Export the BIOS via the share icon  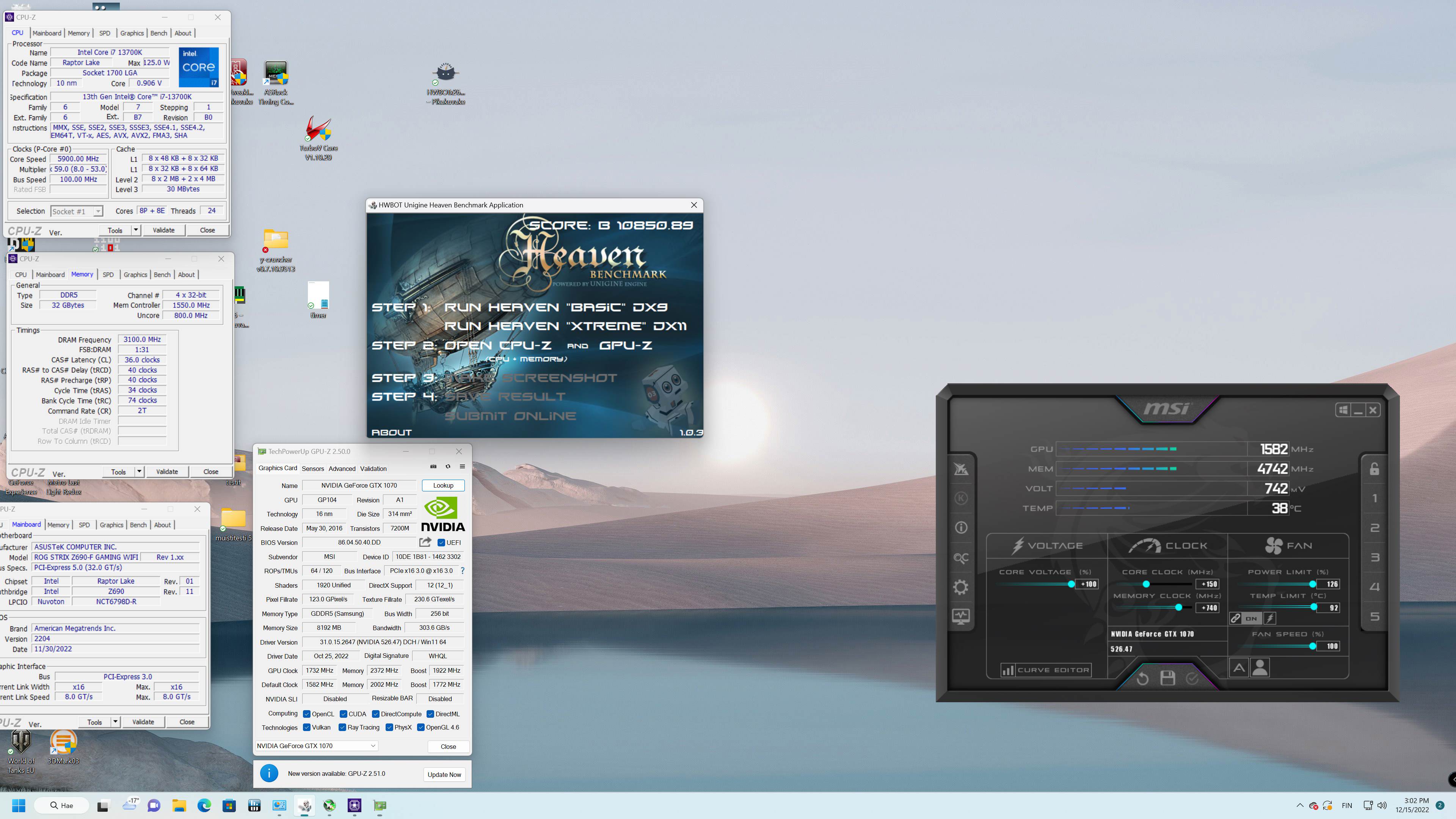click(x=425, y=542)
